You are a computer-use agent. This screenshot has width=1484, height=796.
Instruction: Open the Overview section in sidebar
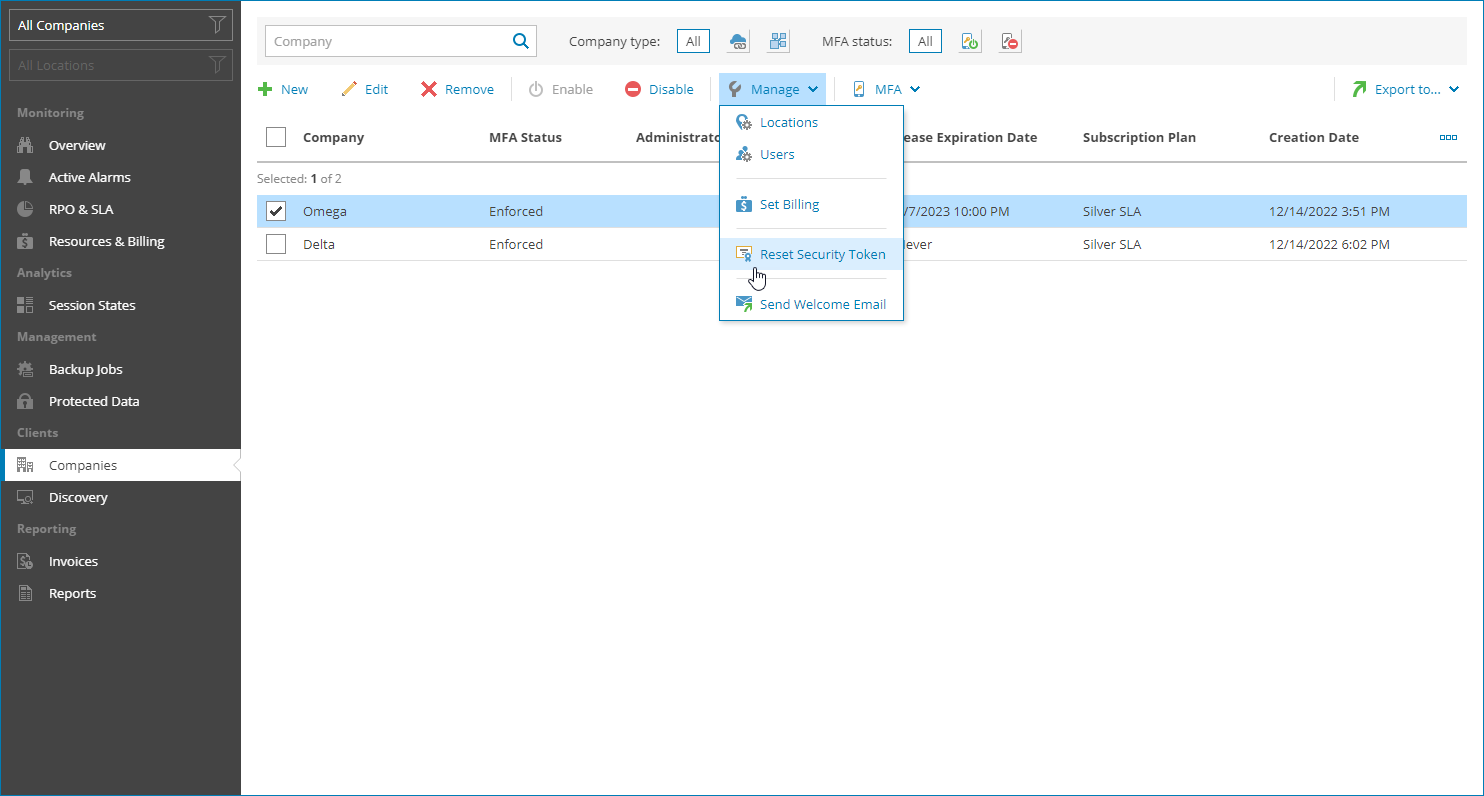[120, 145]
